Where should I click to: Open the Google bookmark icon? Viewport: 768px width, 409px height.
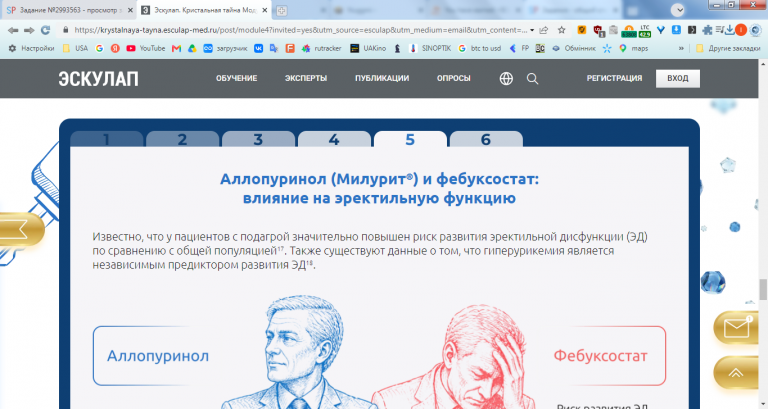point(99,48)
